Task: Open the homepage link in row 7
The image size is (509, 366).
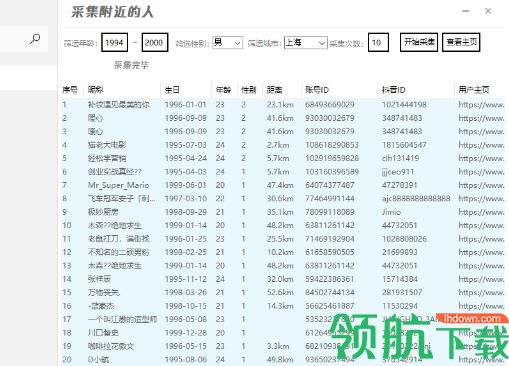Action: click(x=481, y=185)
